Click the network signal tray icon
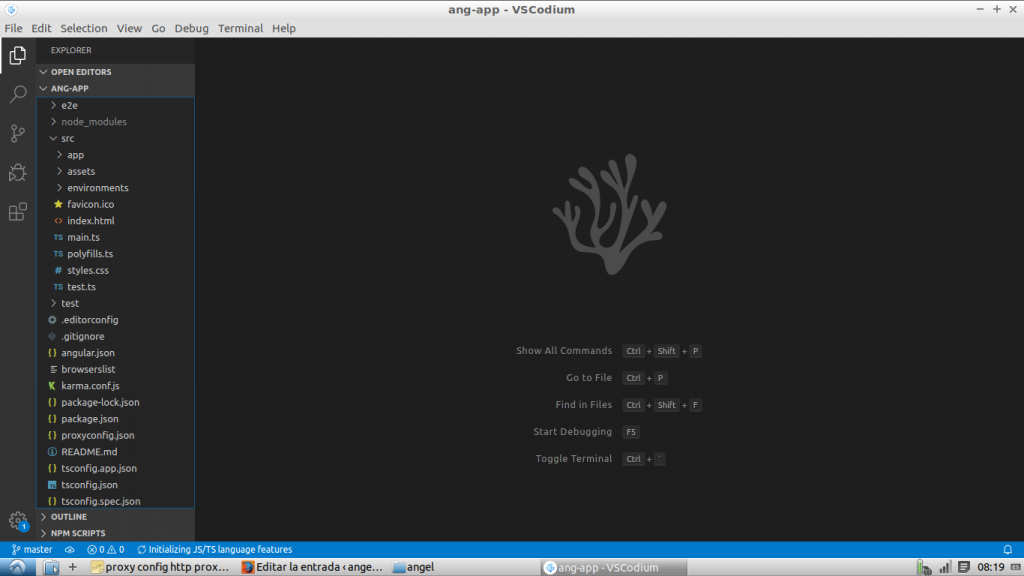The image size is (1024, 576). [x=945, y=568]
